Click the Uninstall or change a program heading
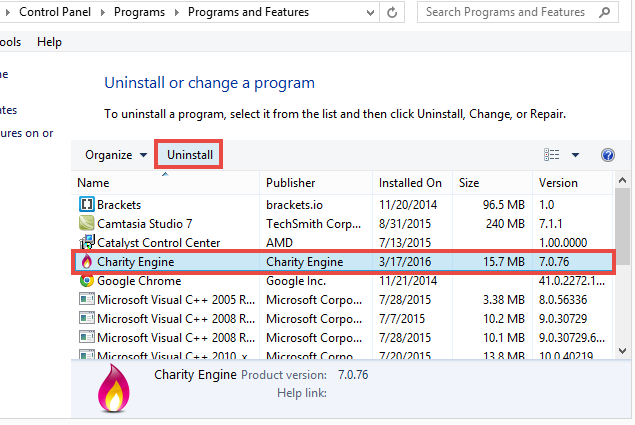 (x=209, y=83)
